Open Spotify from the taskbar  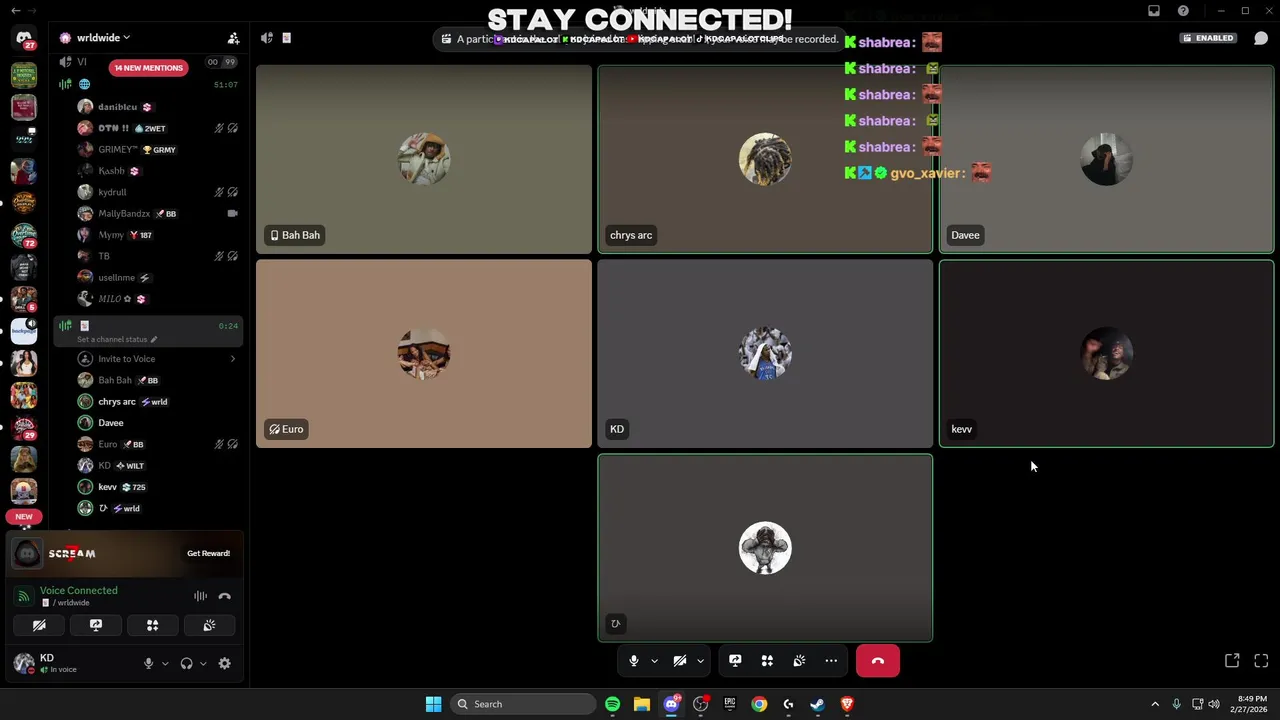point(612,704)
